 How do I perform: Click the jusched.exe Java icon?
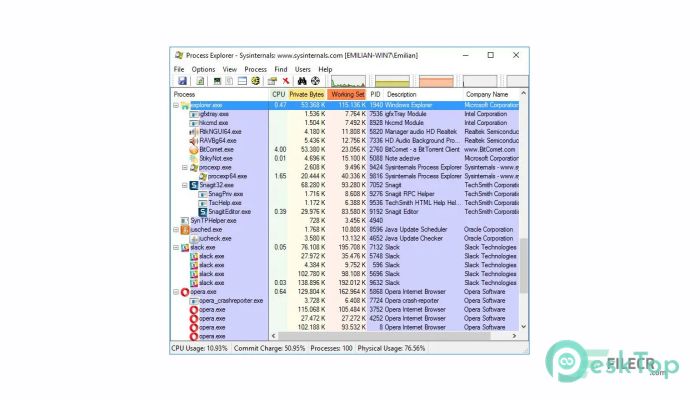185,229
